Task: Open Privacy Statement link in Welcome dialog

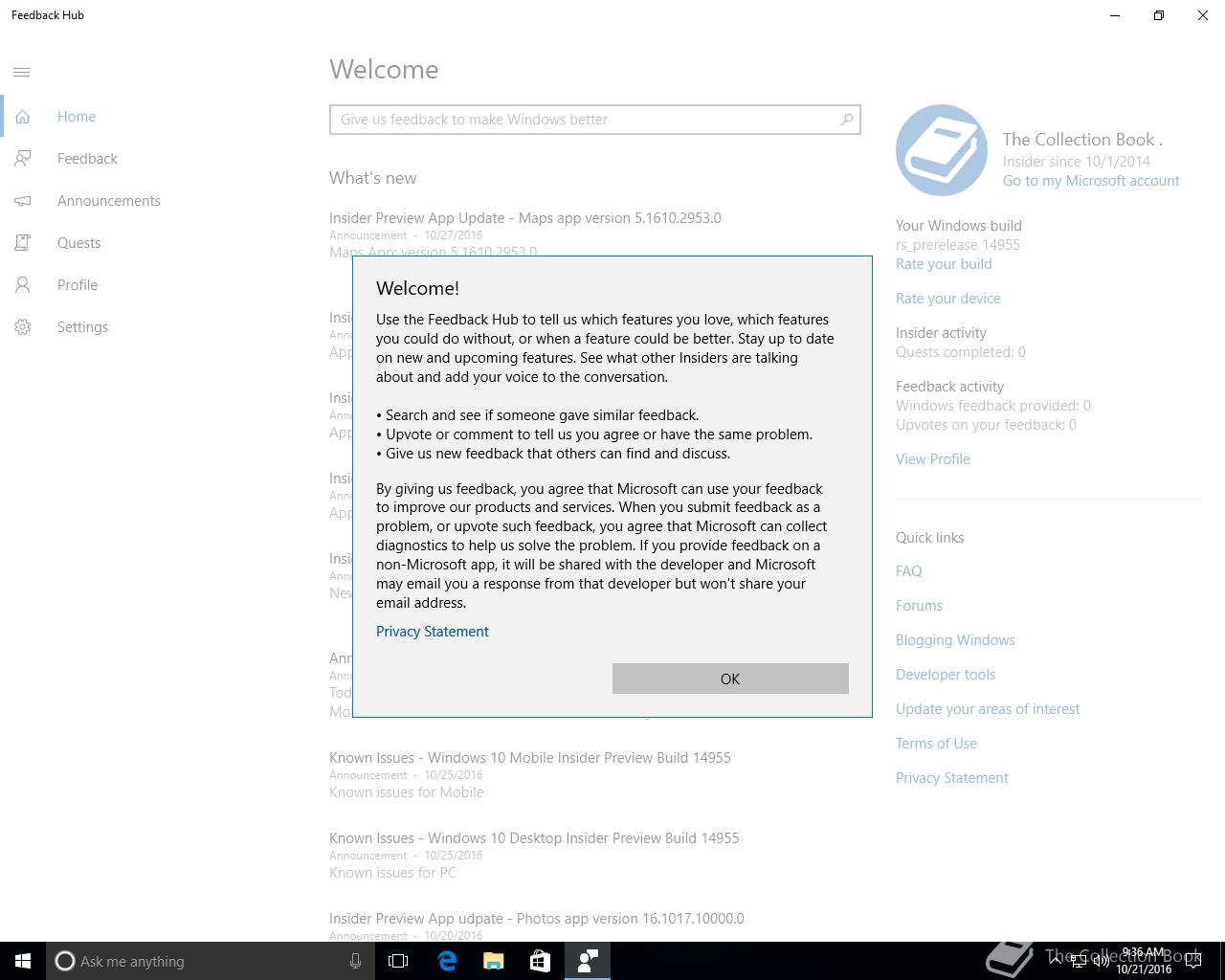Action: [433, 632]
